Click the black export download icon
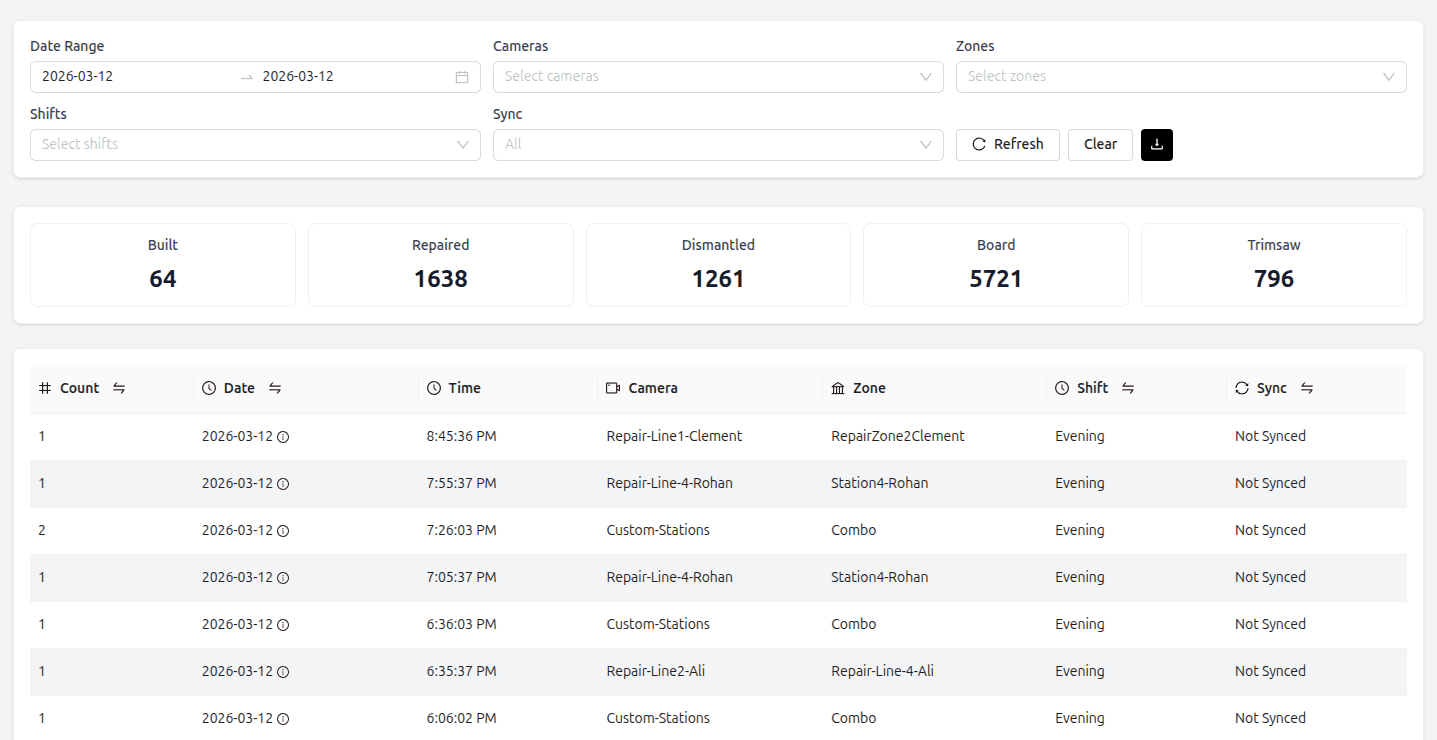The height and width of the screenshot is (740, 1437). tap(1157, 144)
